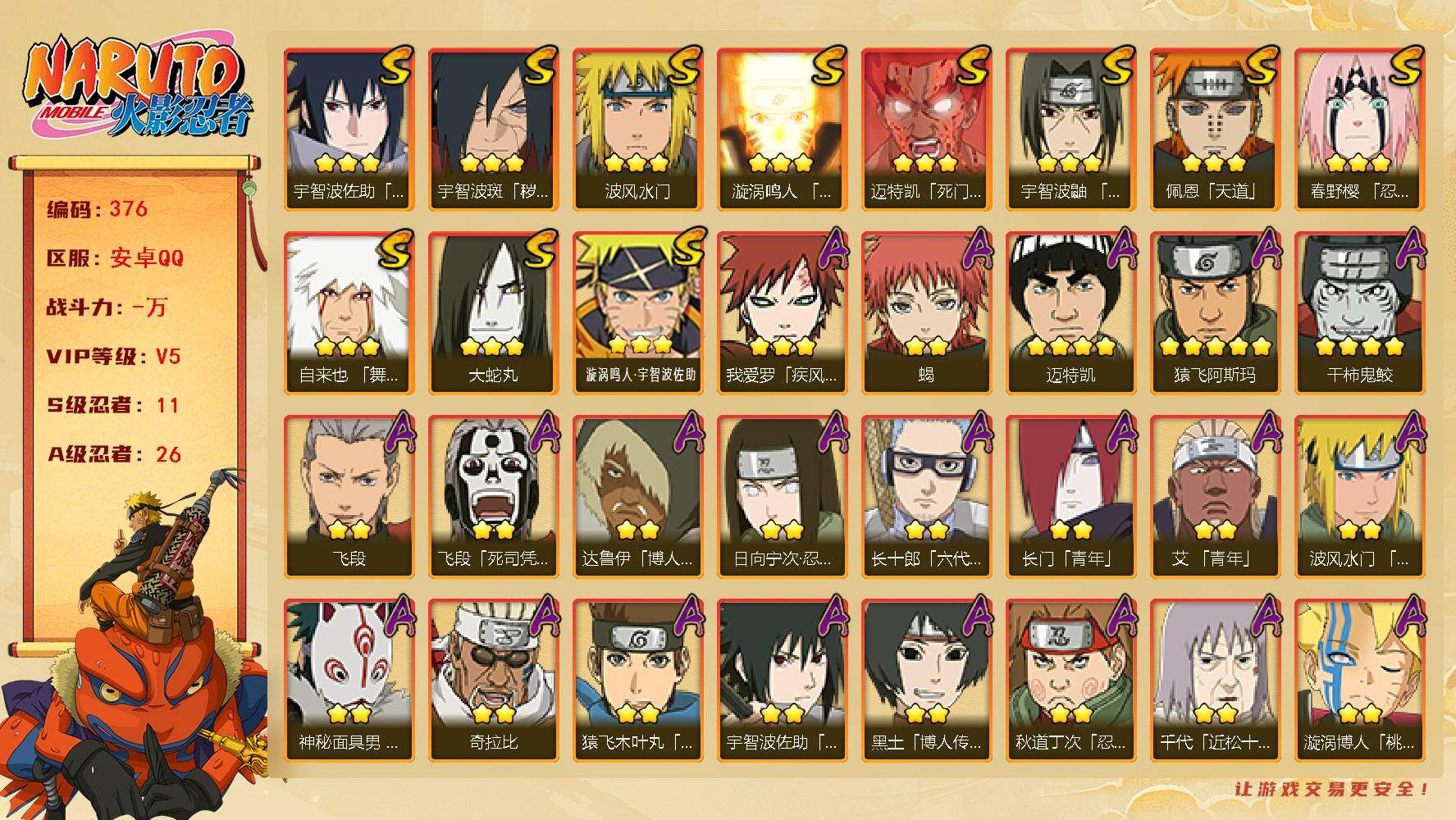
Task: Select the 长门「青年」 character card
Action: point(1070,497)
